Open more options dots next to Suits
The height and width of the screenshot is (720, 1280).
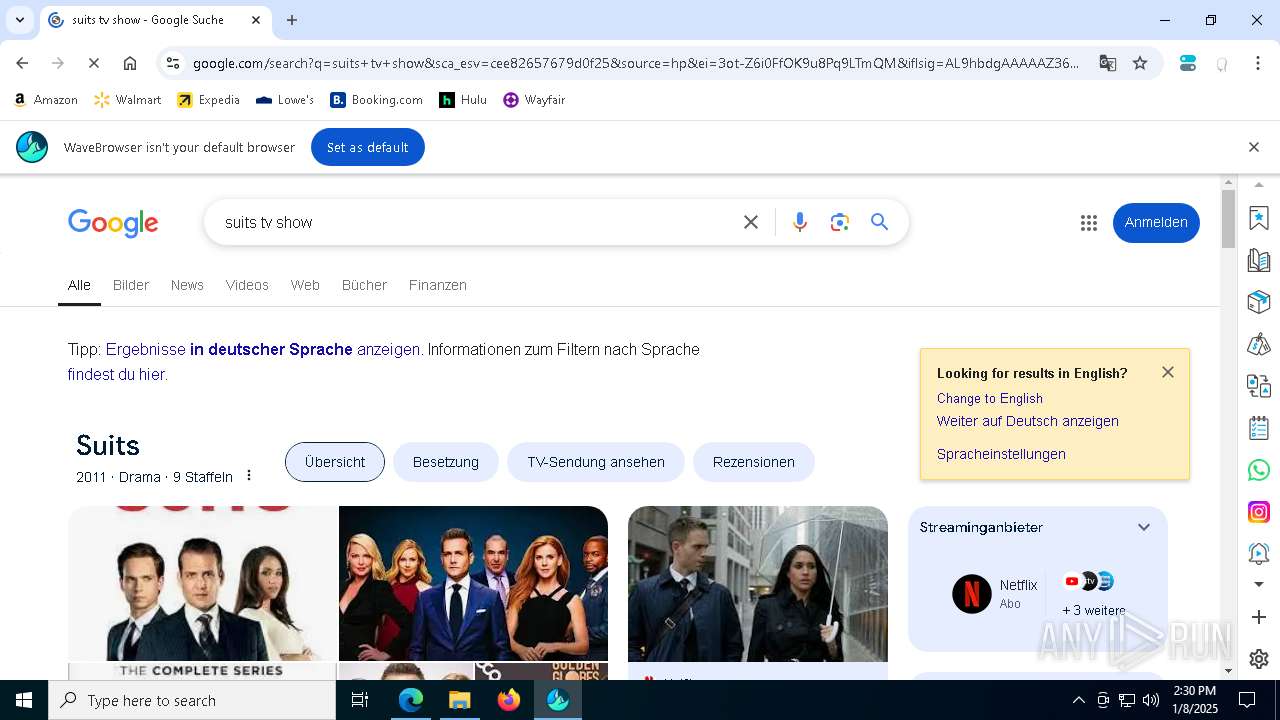[x=249, y=476]
